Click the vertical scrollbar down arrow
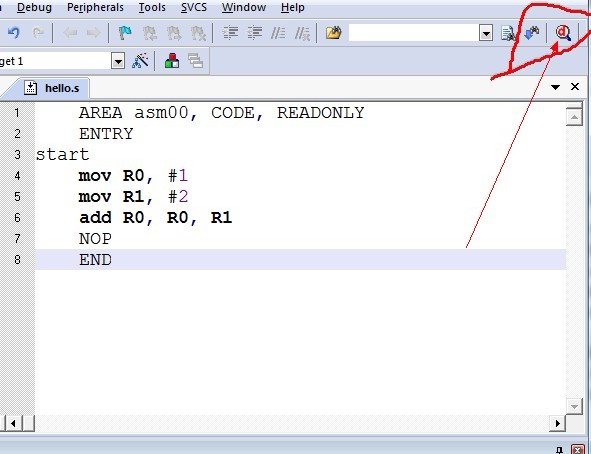Viewport: 591px width, 454px height. [574, 407]
